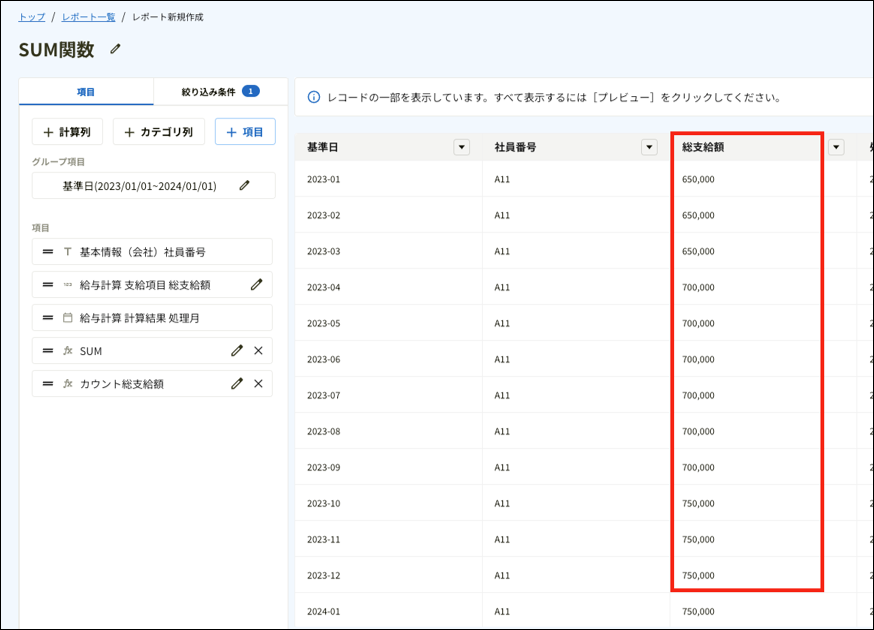The image size is (874, 630).
Task: Remove カウント総支給額 via its X icon
Action: click(259, 383)
